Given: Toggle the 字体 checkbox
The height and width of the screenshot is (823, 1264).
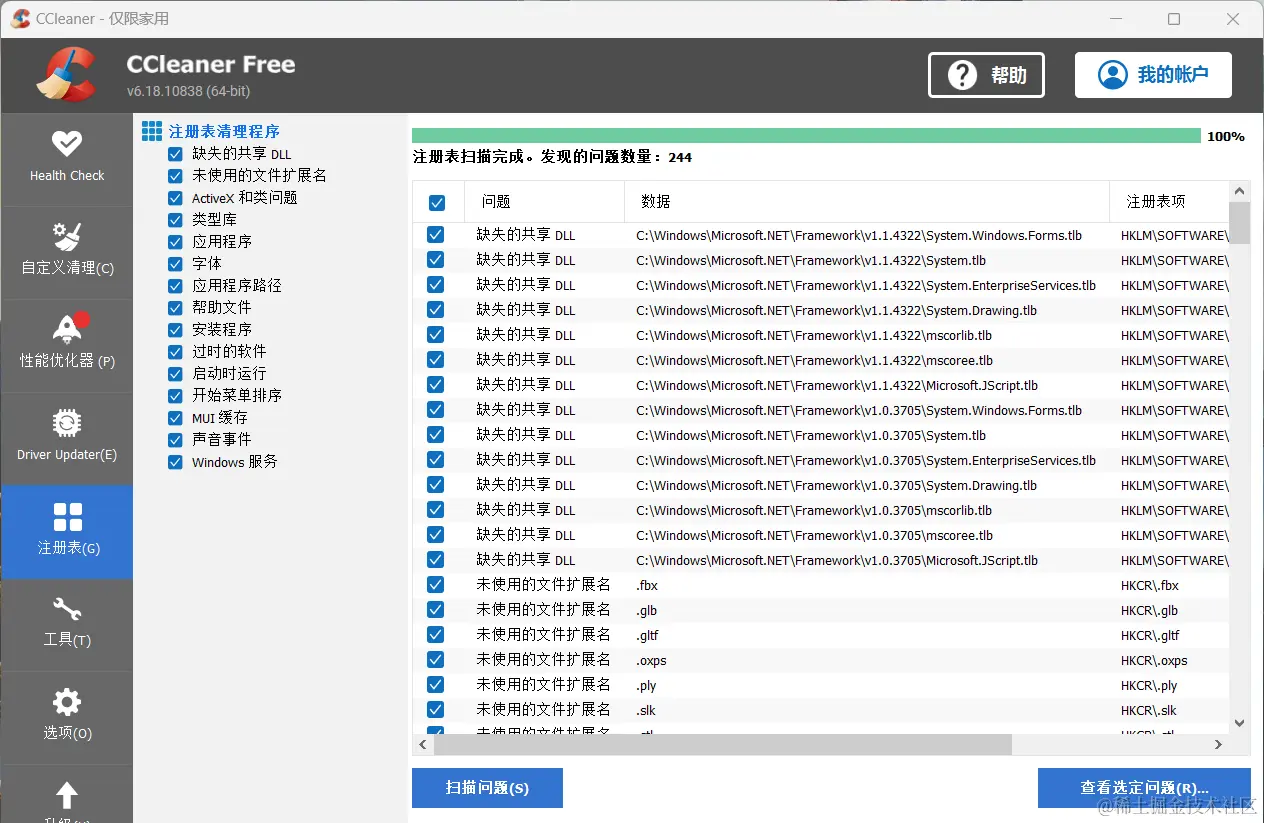Looking at the screenshot, I should click(175, 264).
